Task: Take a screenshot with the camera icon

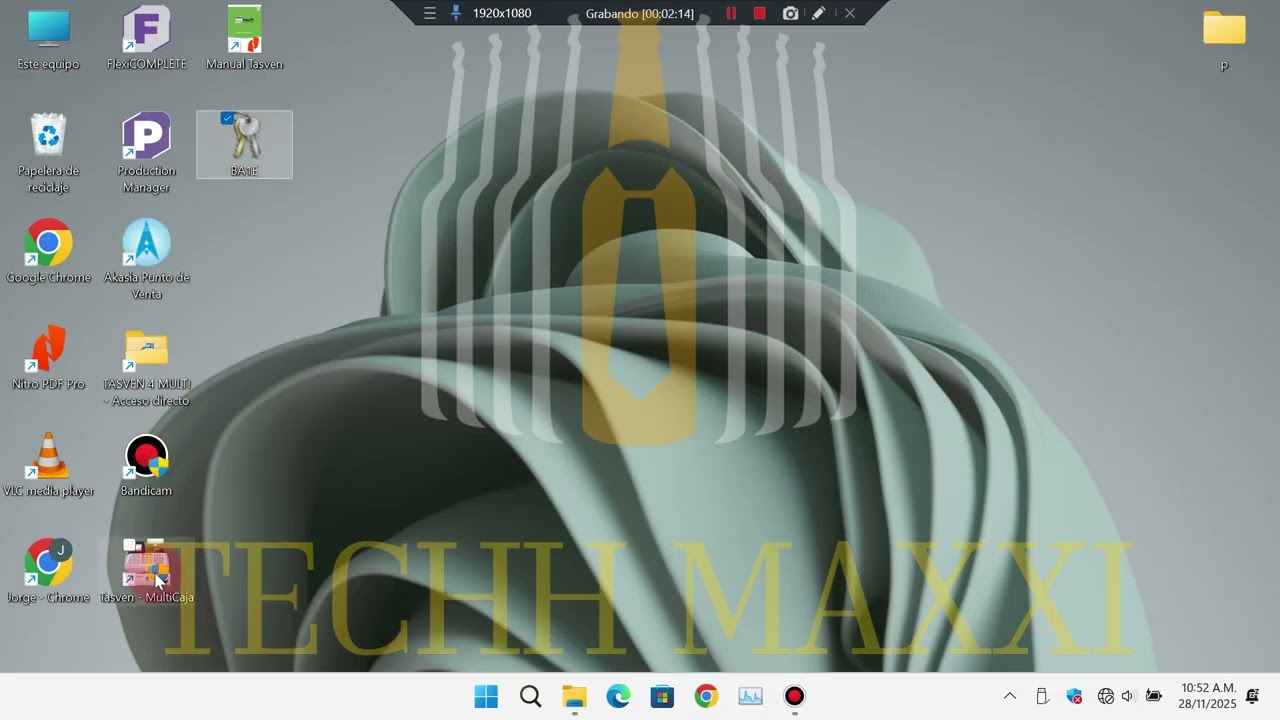Action: point(790,13)
